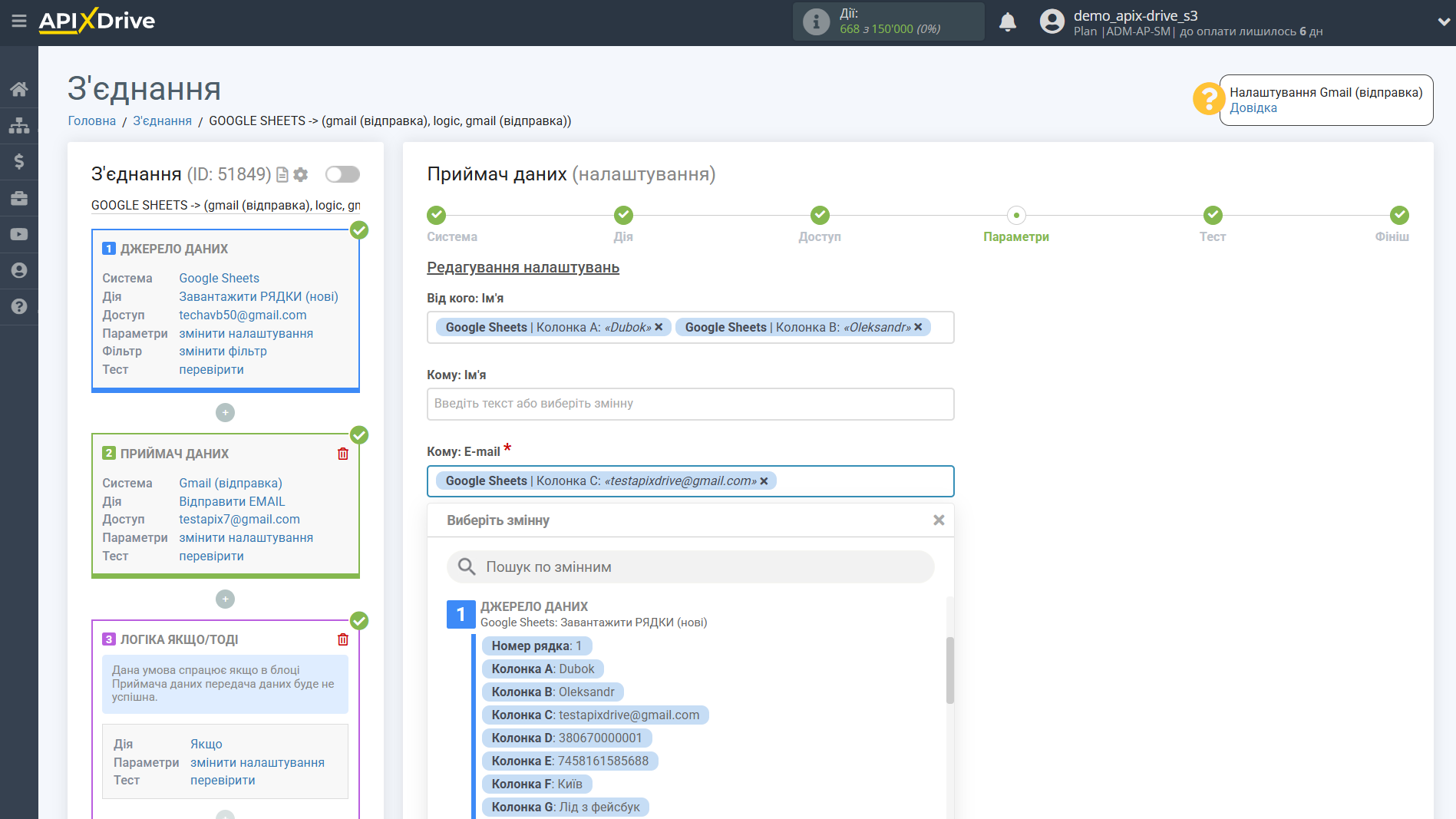
Task: Open the Головна breadcrumb link
Action: tap(92, 121)
